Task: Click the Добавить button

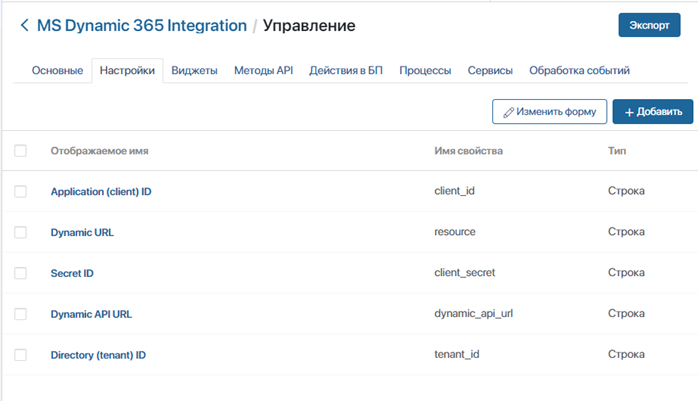Action: coord(653,111)
